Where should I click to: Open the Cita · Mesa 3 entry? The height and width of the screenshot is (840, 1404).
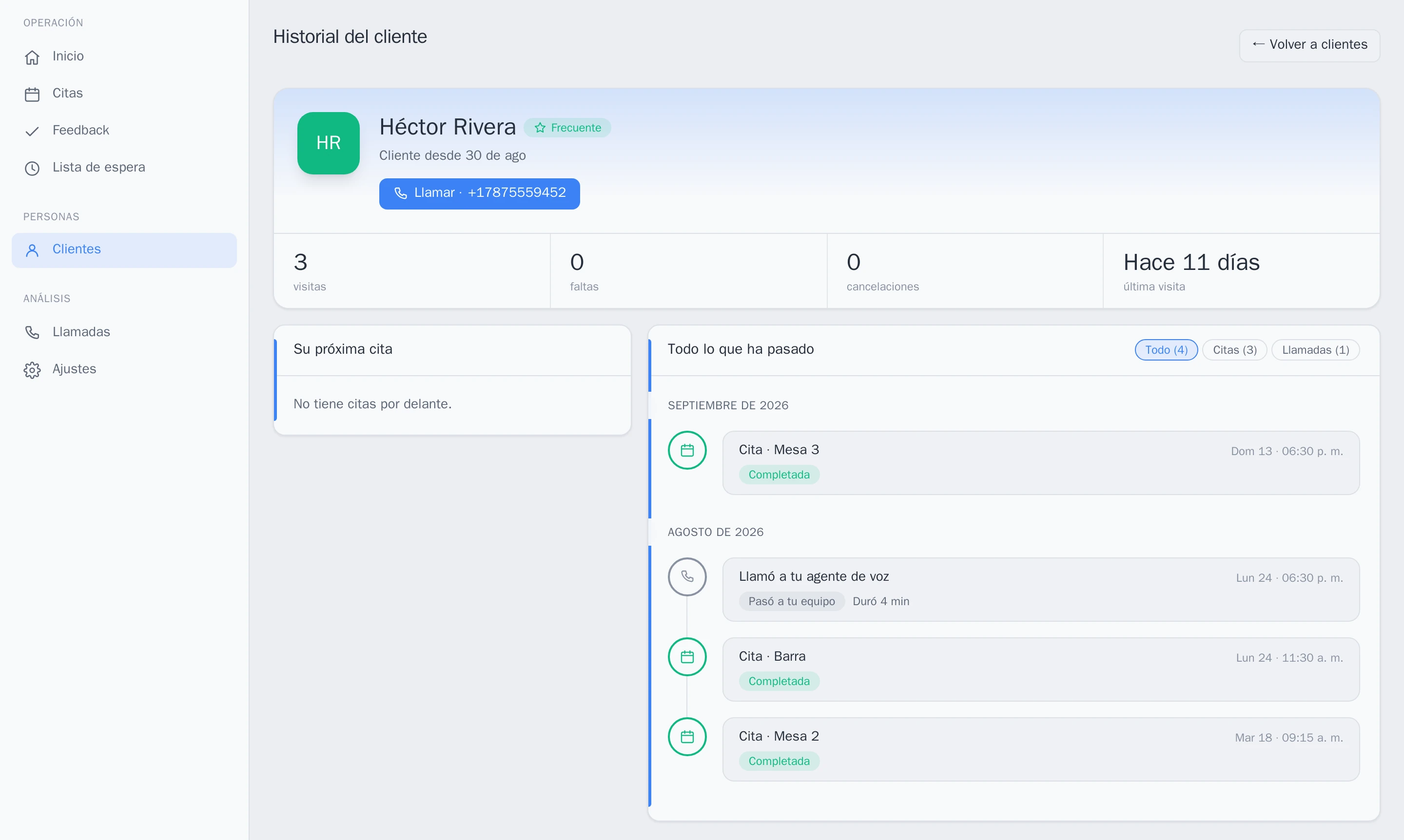click(x=1041, y=463)
